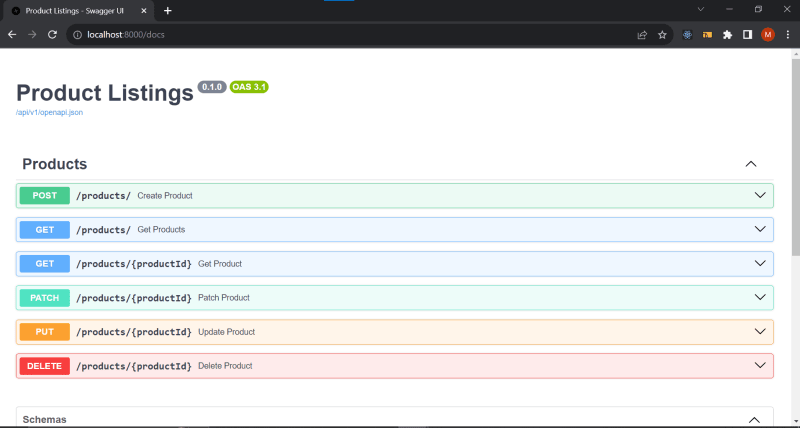This screenshot has height=428, width=800.
Task: Open the Extensions puzzle-piece menu
Action: pos(728,35)
